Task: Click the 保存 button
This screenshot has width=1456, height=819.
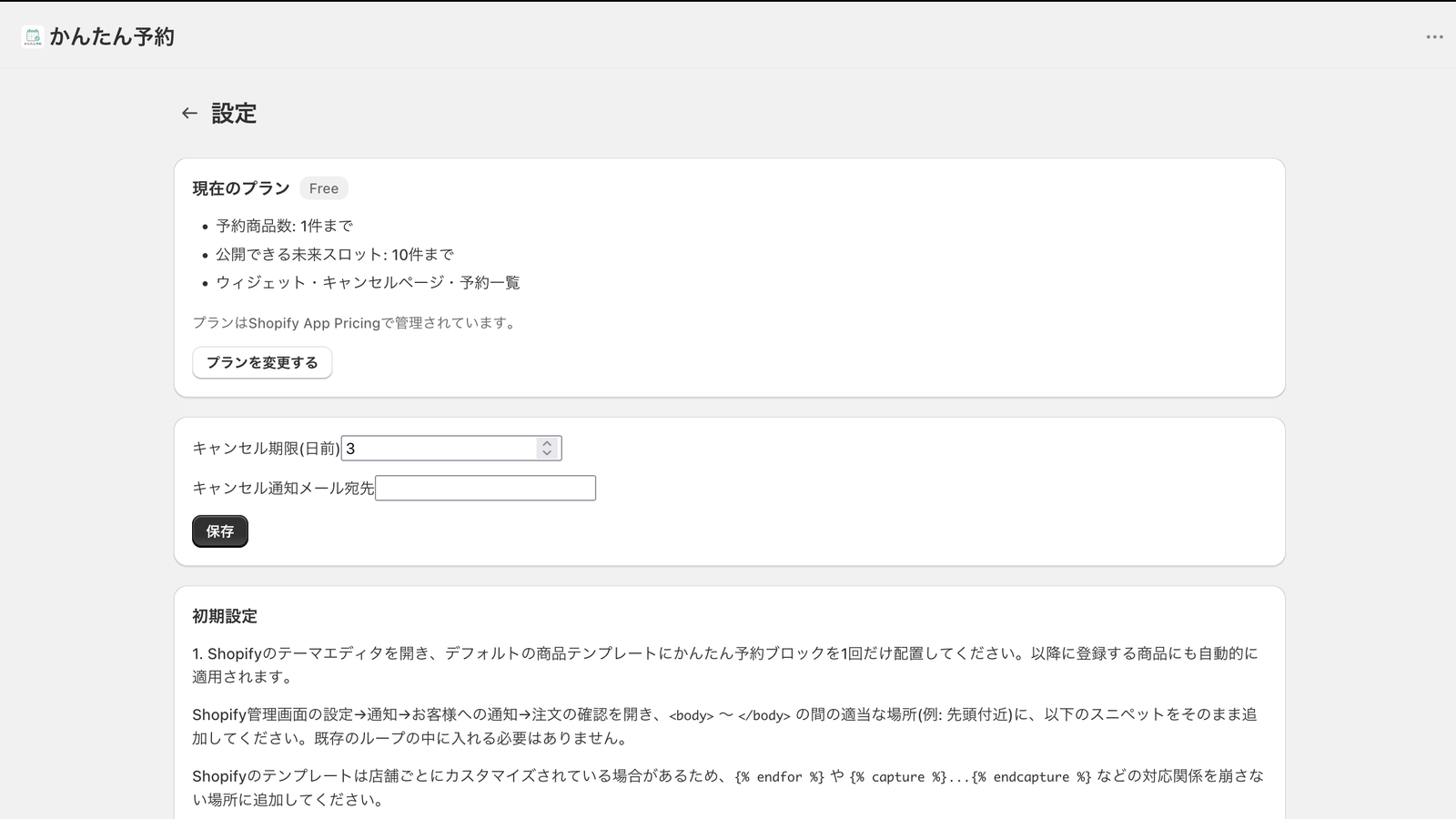Action: coord(220,531)
